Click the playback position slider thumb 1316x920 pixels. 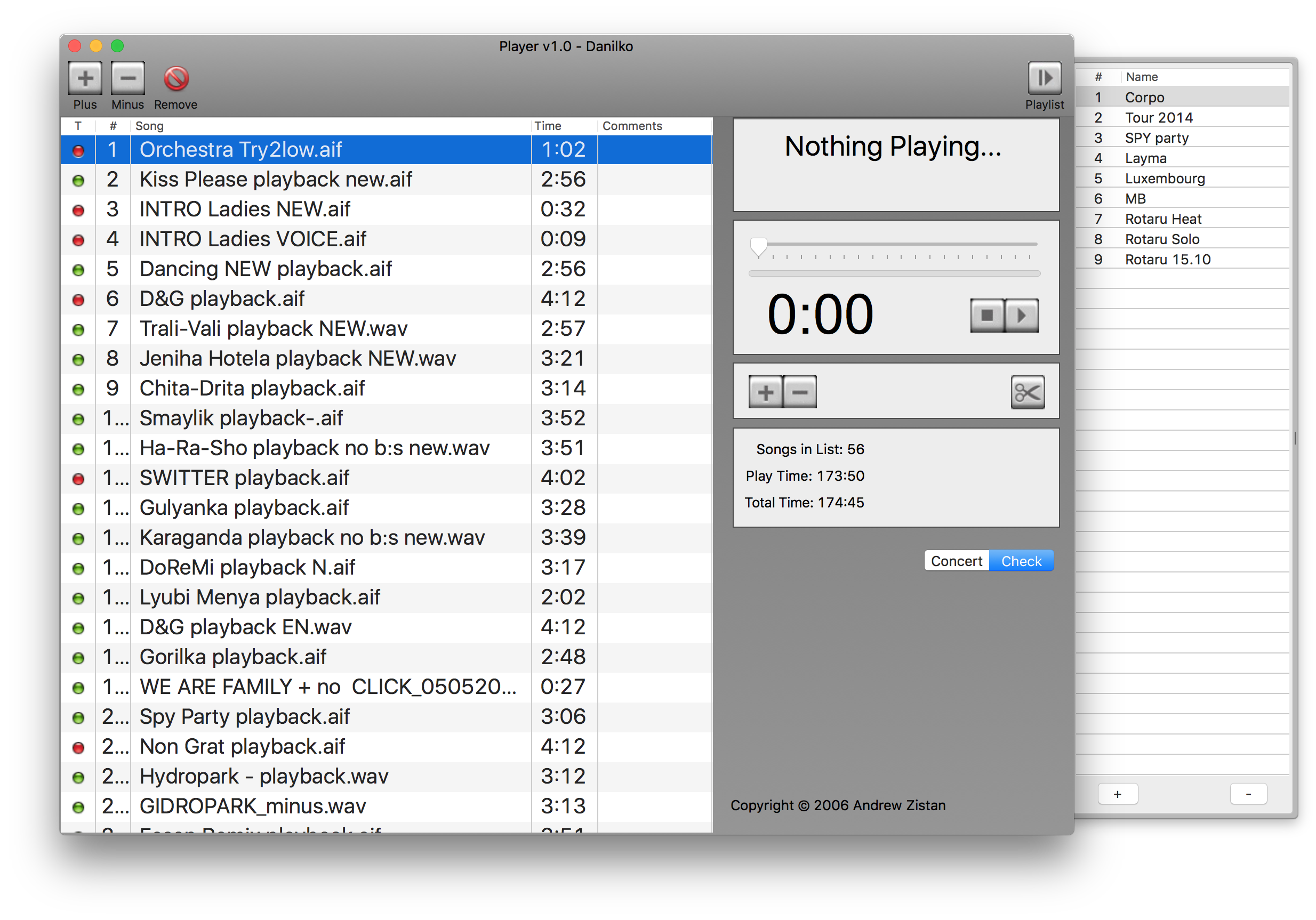tap(758, 247)
